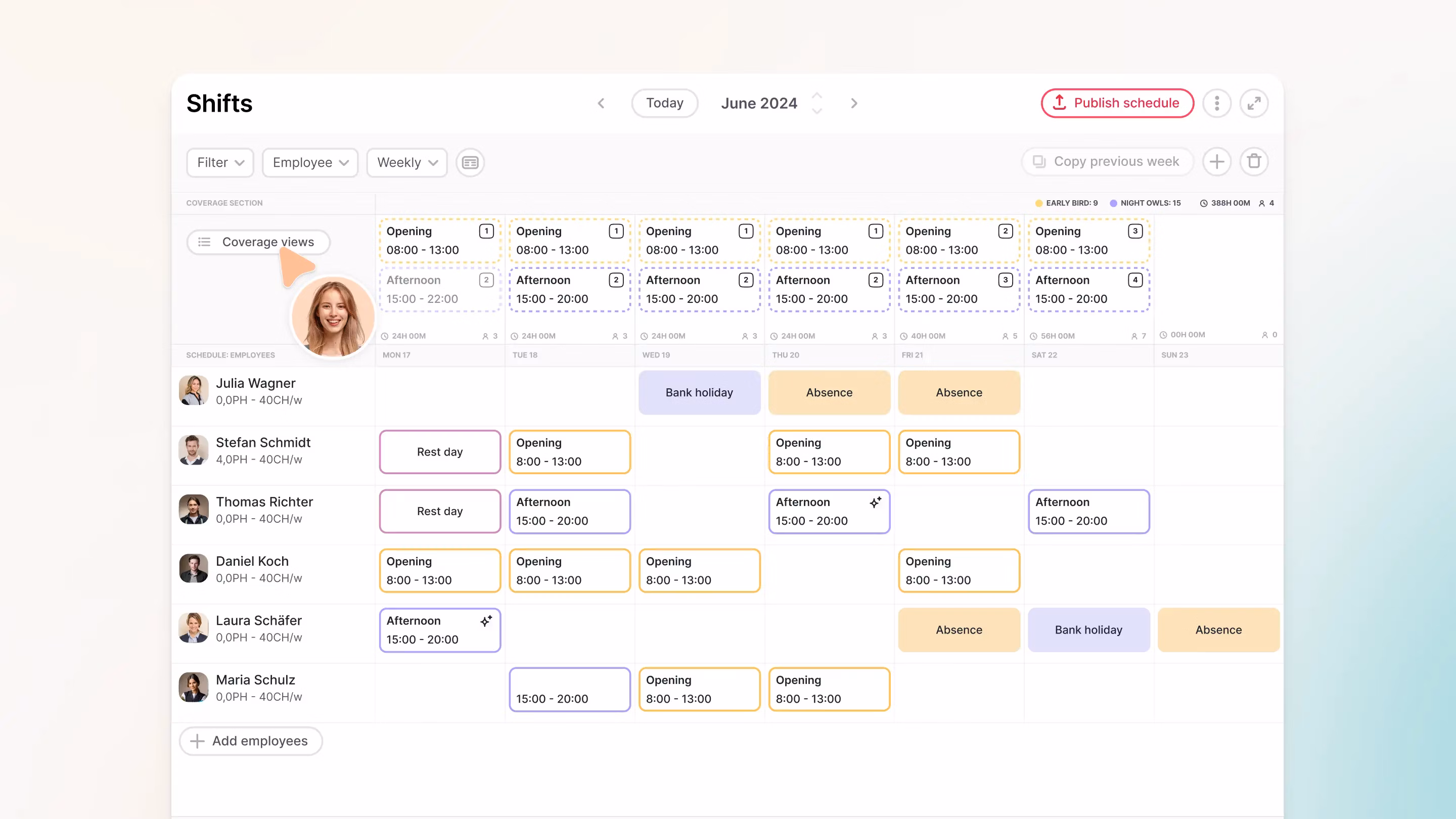Open the Weekly view dropdown
1456x819 pixels.
pyautogui.click(x=406, y=163)
